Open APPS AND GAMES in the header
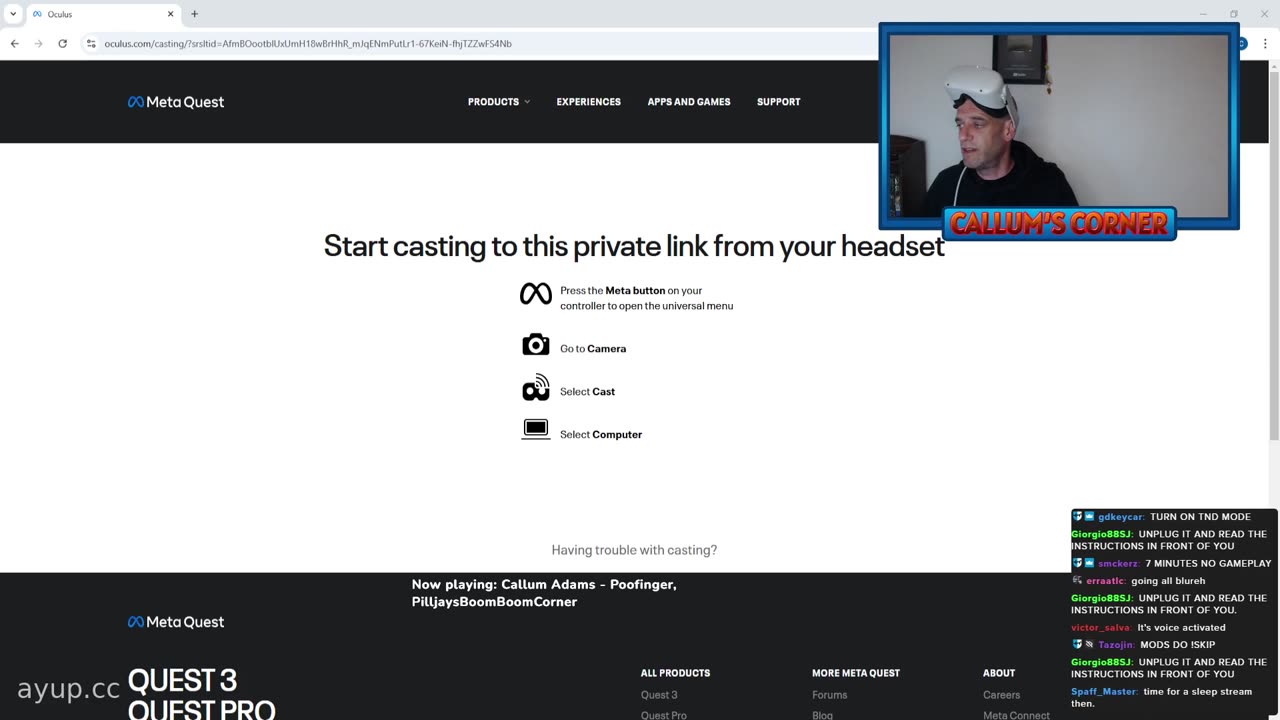The height and width of the screenshot is (720, 1280). pyautogui.click(x=689, y=102)
